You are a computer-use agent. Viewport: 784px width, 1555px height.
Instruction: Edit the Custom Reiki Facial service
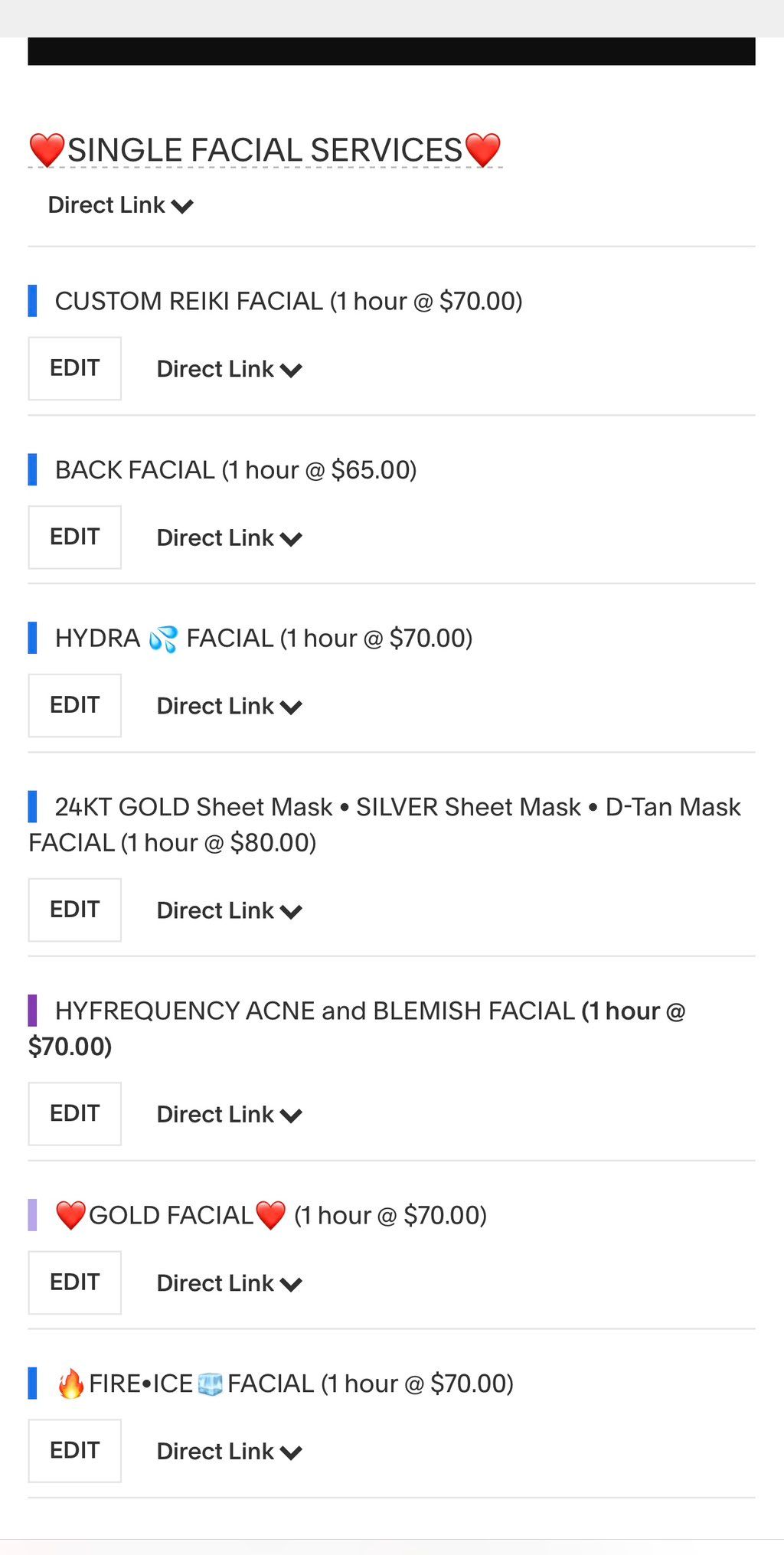point(74,368)
